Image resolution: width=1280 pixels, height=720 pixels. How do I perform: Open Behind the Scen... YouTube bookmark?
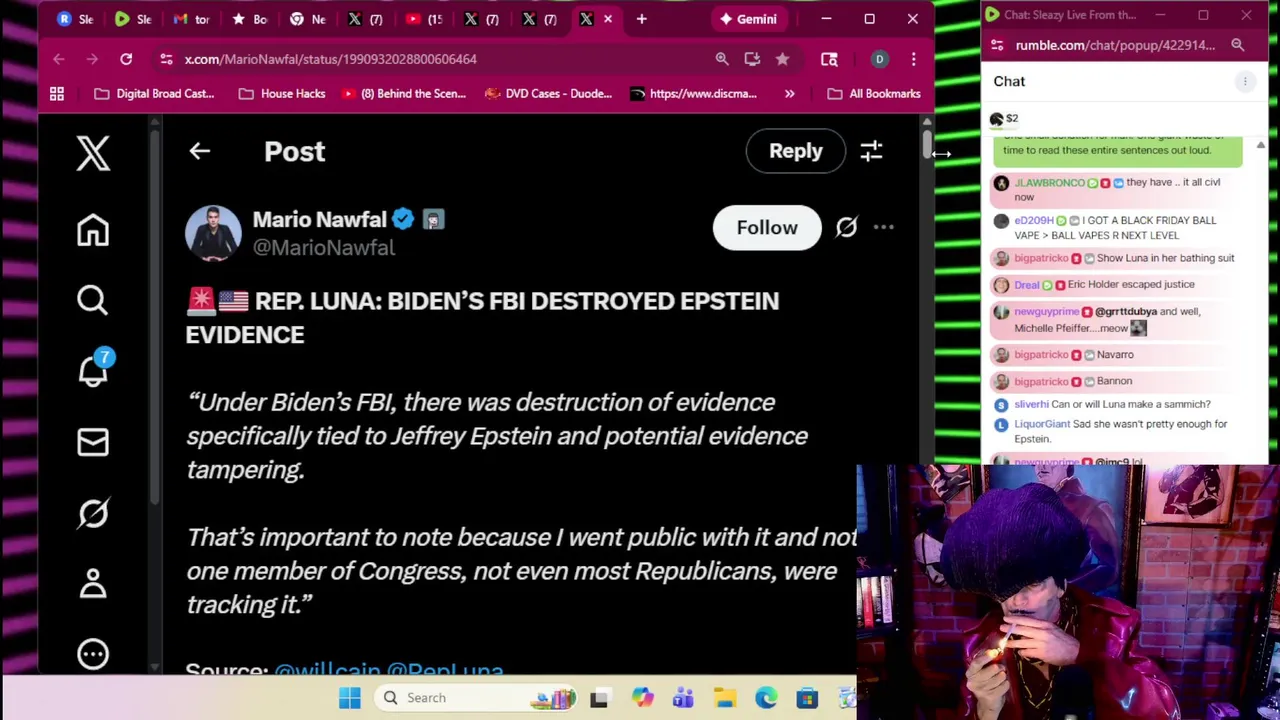(x=404, y=93)
